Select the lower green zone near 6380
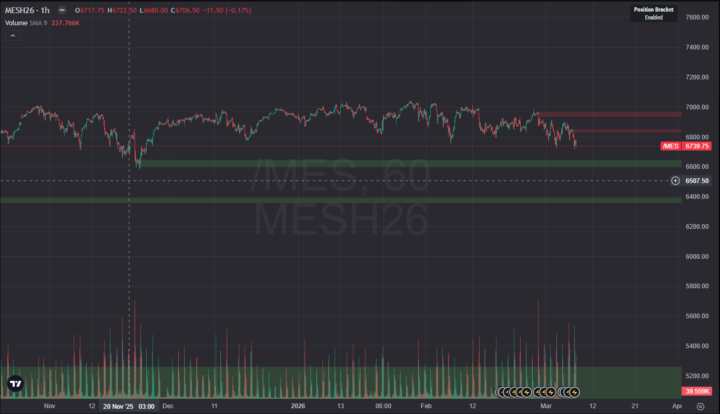The image size is (720, 414). click(x=341, y=201)
